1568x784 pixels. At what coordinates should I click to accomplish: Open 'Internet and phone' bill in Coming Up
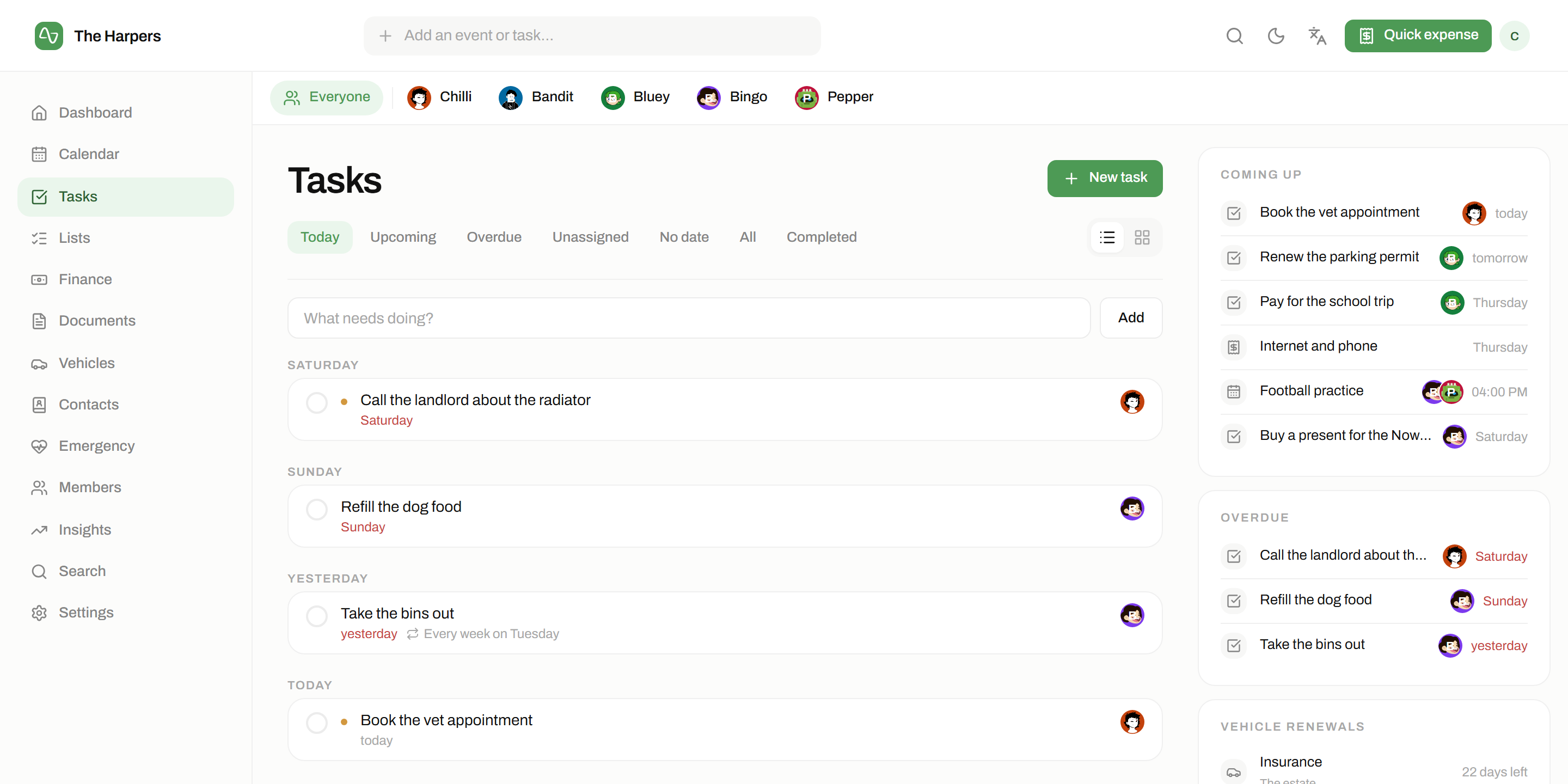(x=1373, y=347)
